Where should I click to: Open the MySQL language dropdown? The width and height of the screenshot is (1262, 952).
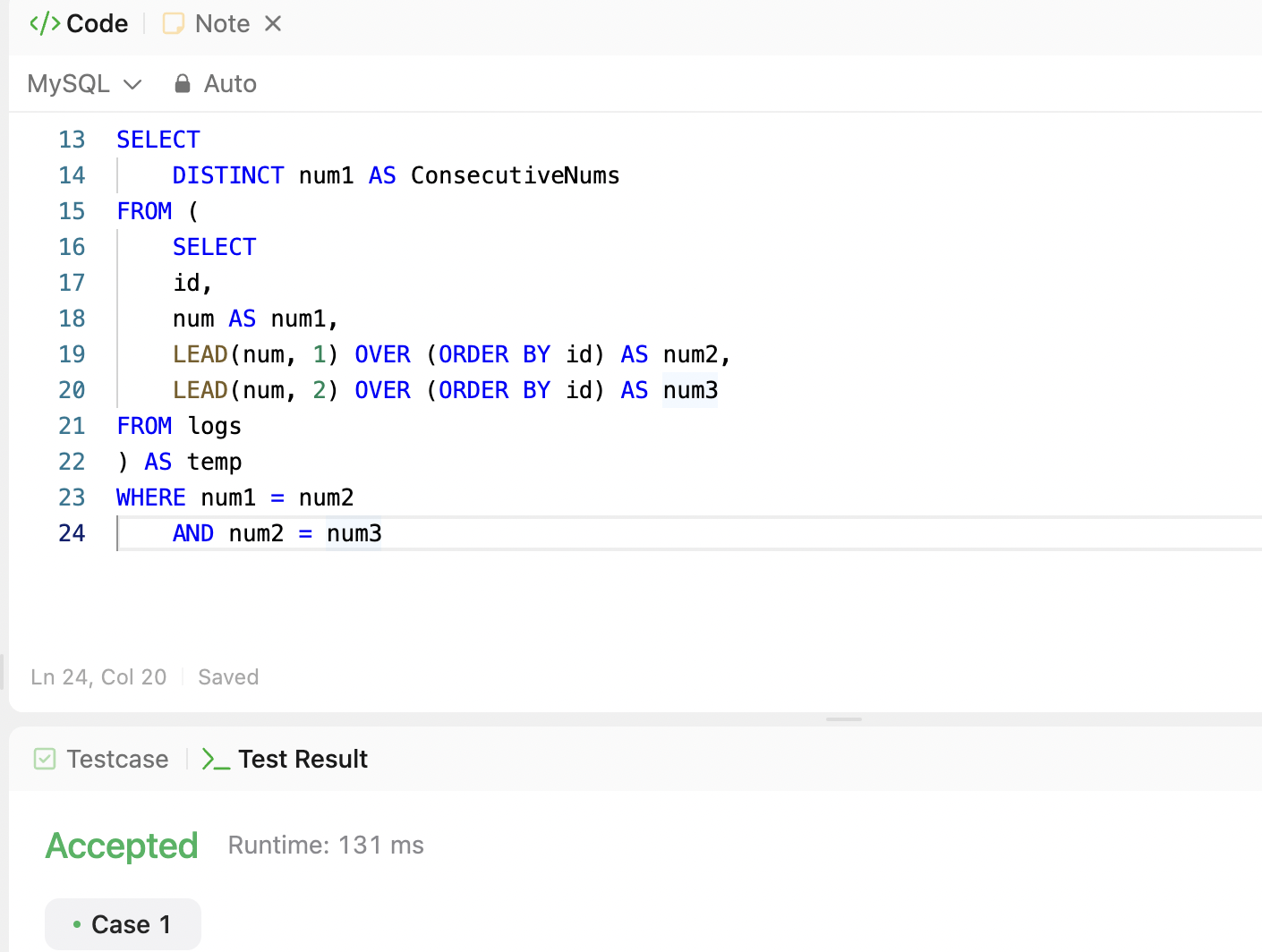[85, 83]
